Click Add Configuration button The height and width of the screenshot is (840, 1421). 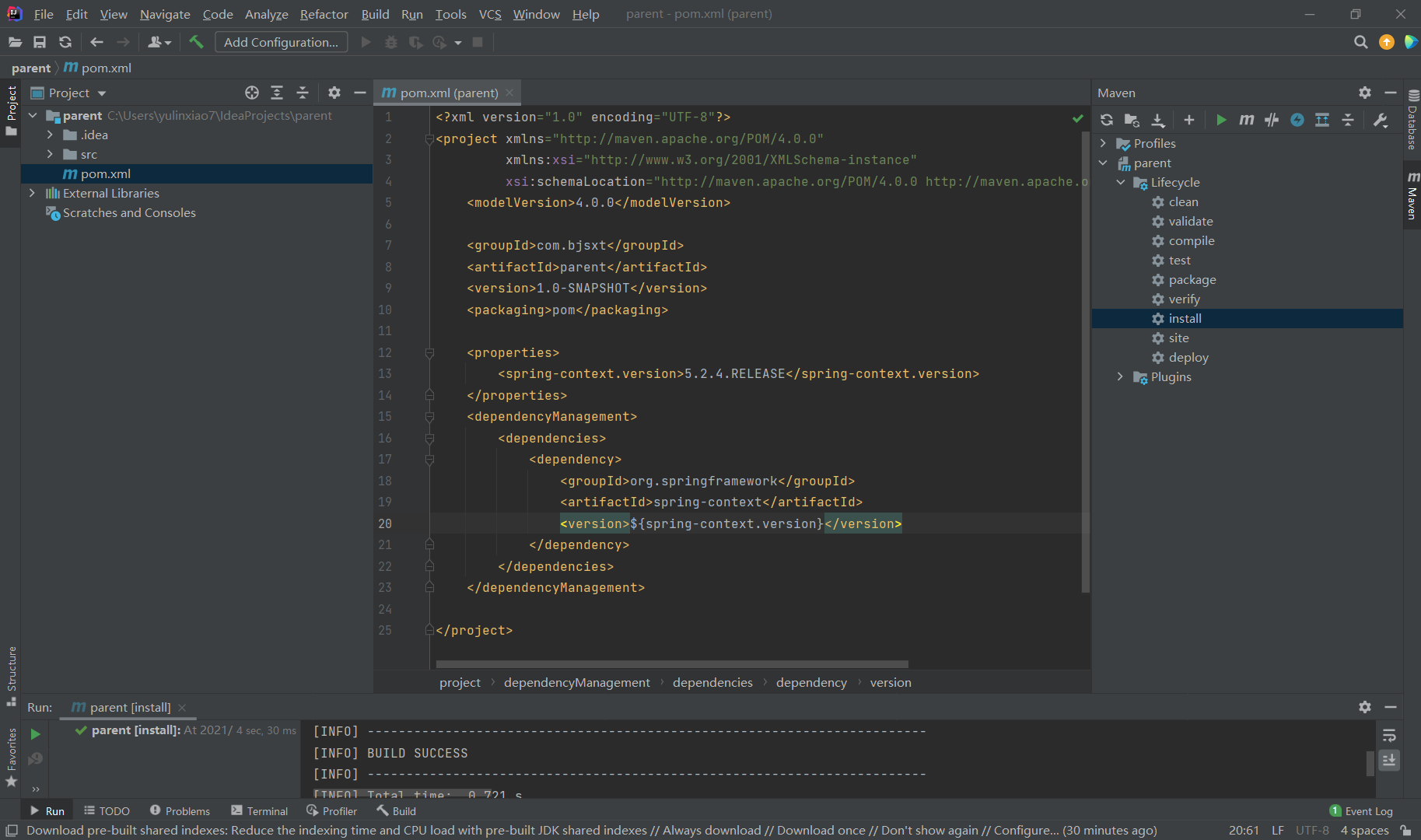pos(282,42)
